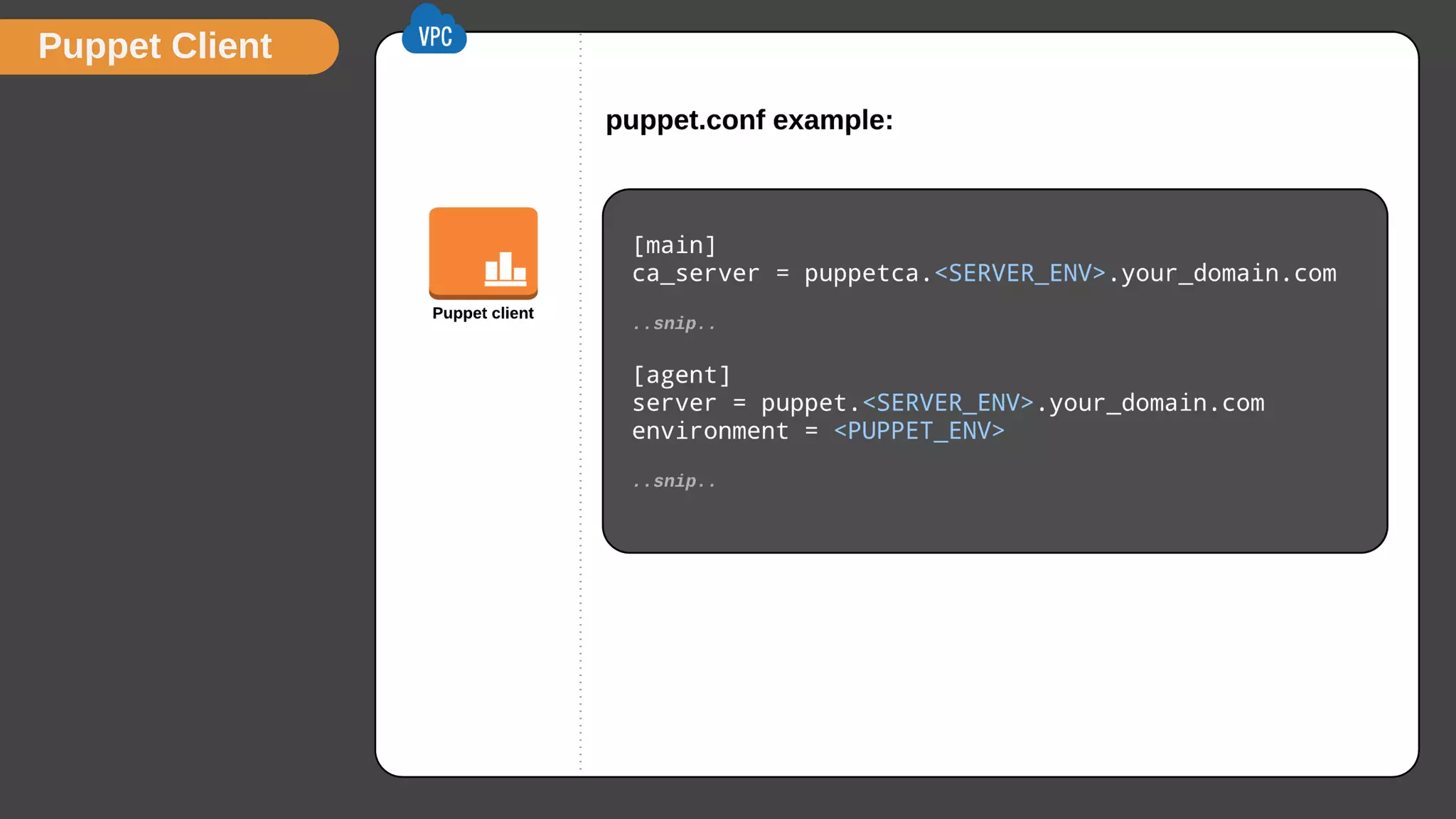Select the 'Puppet client' label under the icon
The width and height of the screenshot is (1456, 819).
pyautogui.click(x=483, y=314)
